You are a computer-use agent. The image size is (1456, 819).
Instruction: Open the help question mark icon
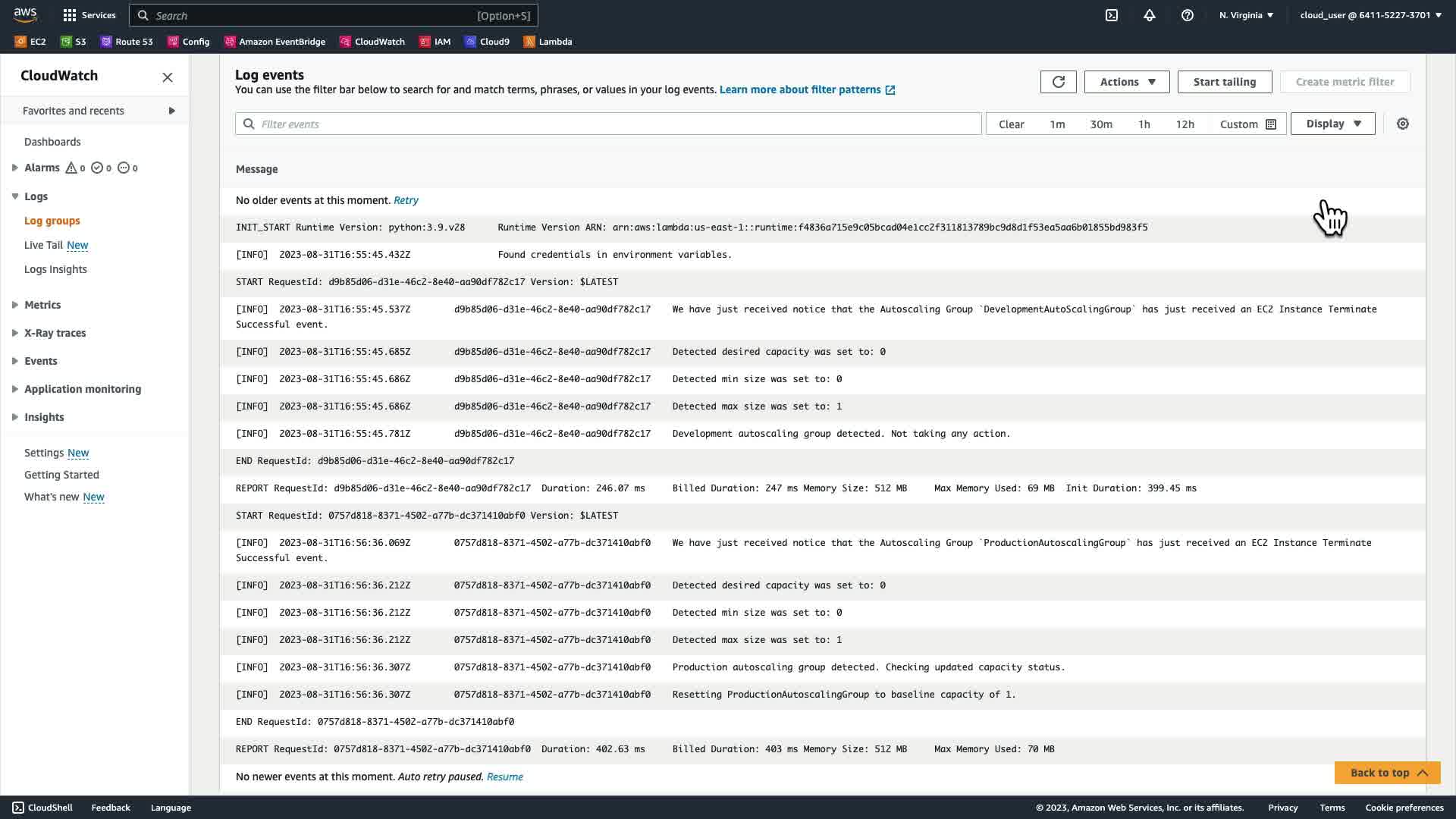coord(1187,15)
